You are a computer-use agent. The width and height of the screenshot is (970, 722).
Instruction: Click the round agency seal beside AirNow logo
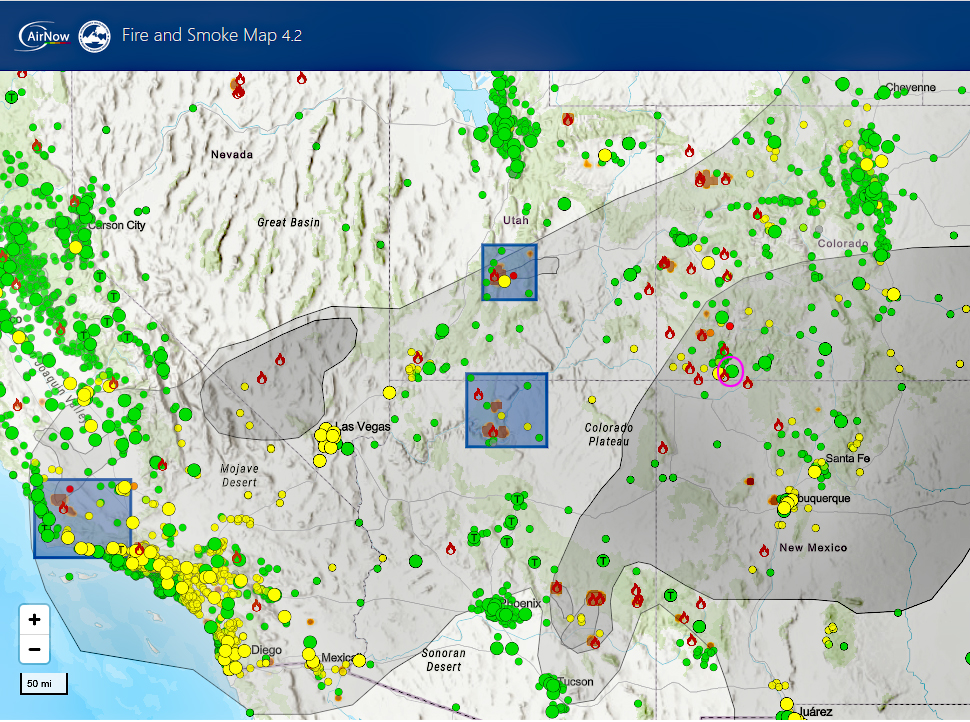pos(95,36)
